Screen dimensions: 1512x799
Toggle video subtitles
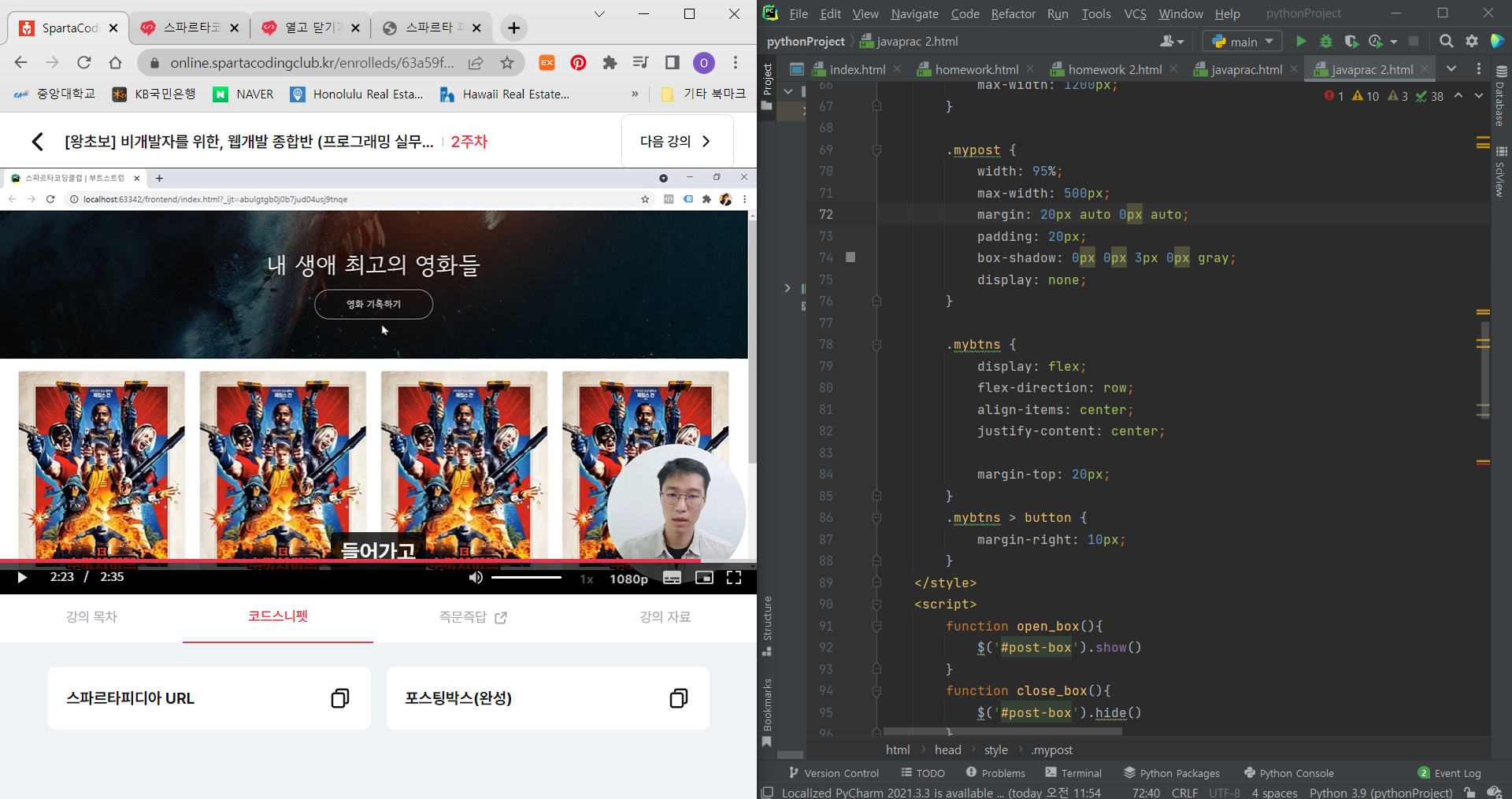coord(672,578)
